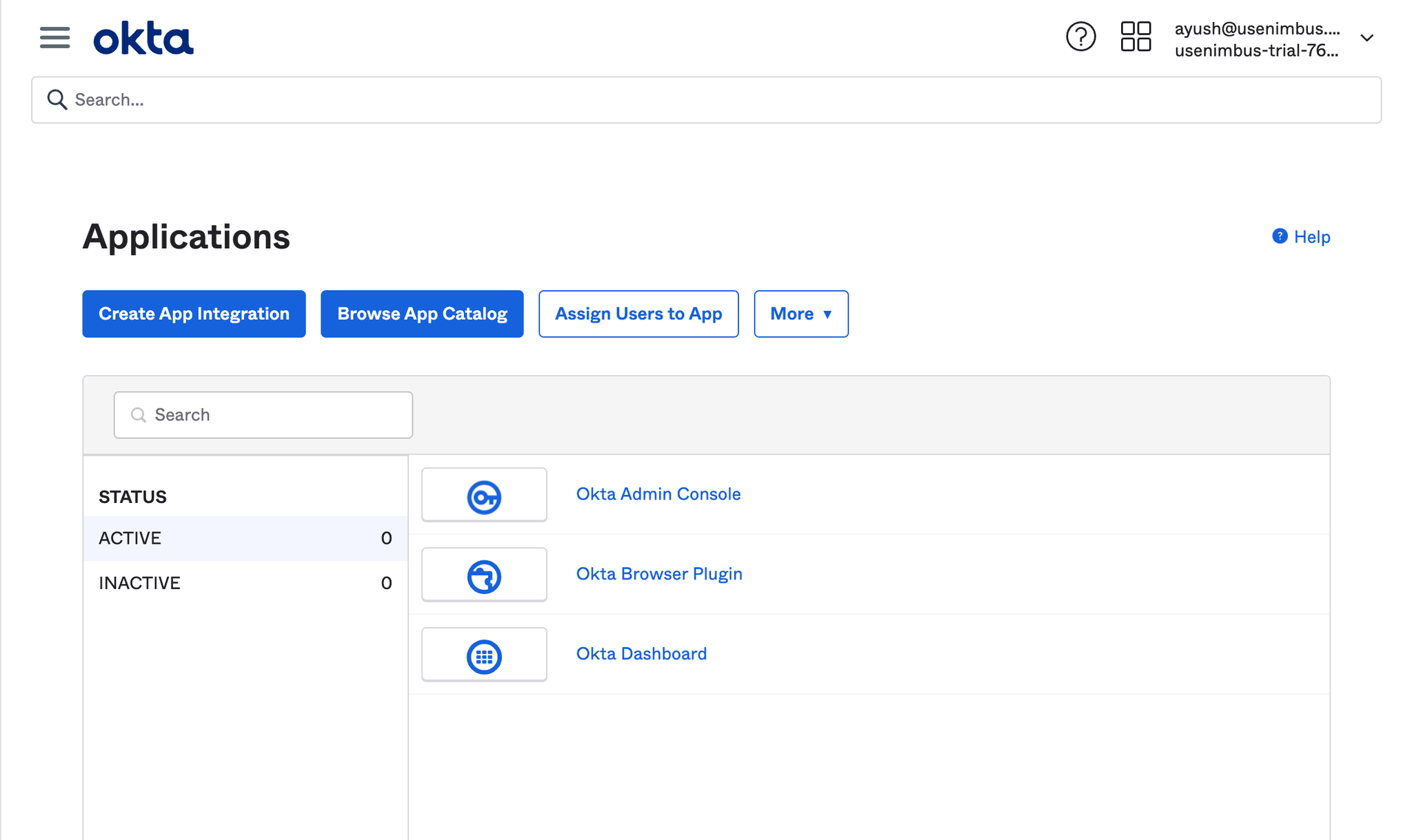The width and height of the screenshot is (1412, 840).
Task: Filter by ACTIVE status
Action: tap(245, 538)
